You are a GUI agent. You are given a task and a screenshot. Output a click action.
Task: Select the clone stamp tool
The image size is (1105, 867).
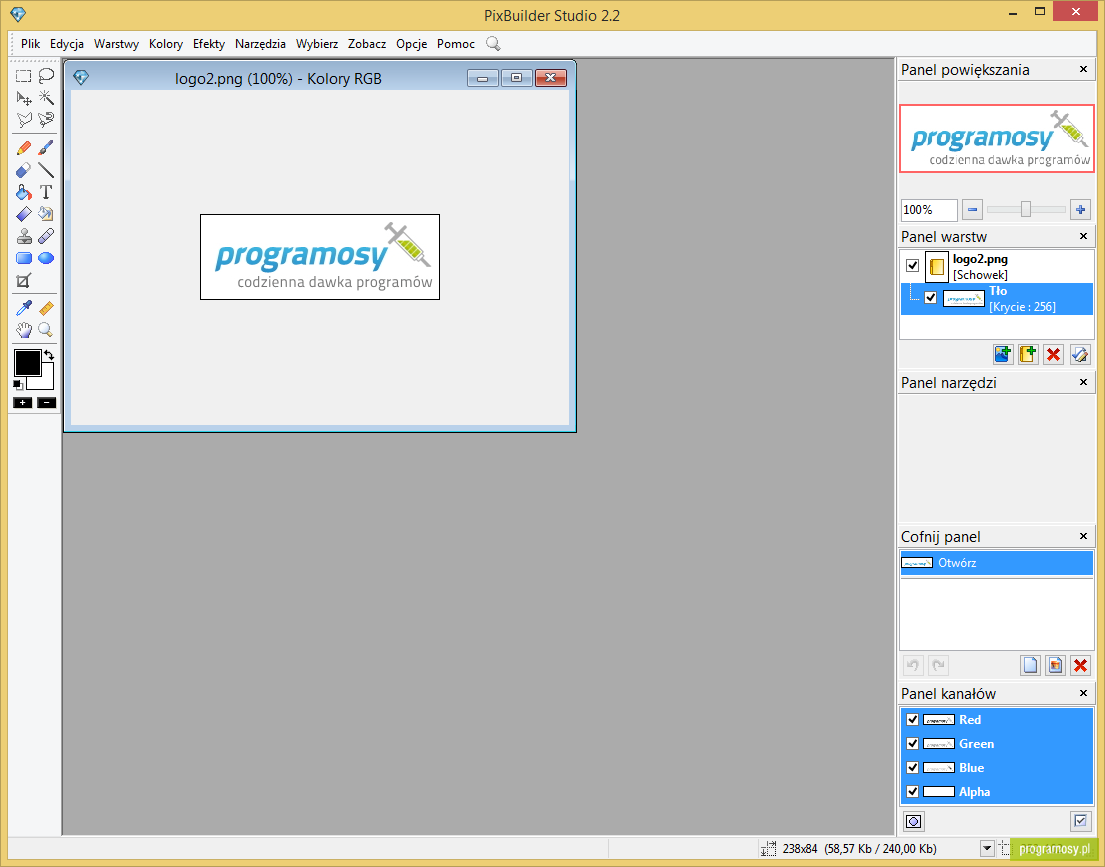[x=24, y=236]
